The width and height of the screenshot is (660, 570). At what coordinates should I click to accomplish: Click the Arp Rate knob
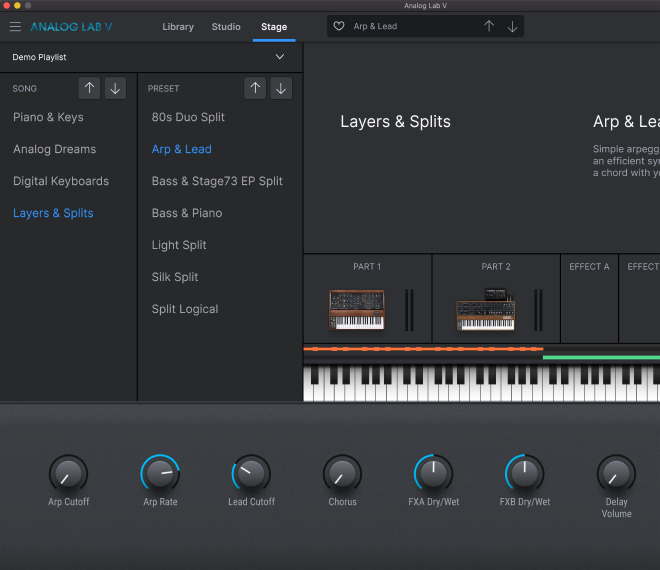160,474
